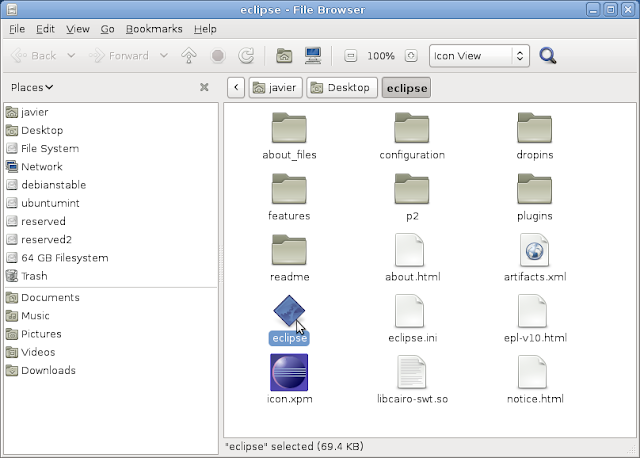Open the Bookmarks menu
Image resolution: width=640 pixels, height=458 pixels.
(x=154, y=29)
